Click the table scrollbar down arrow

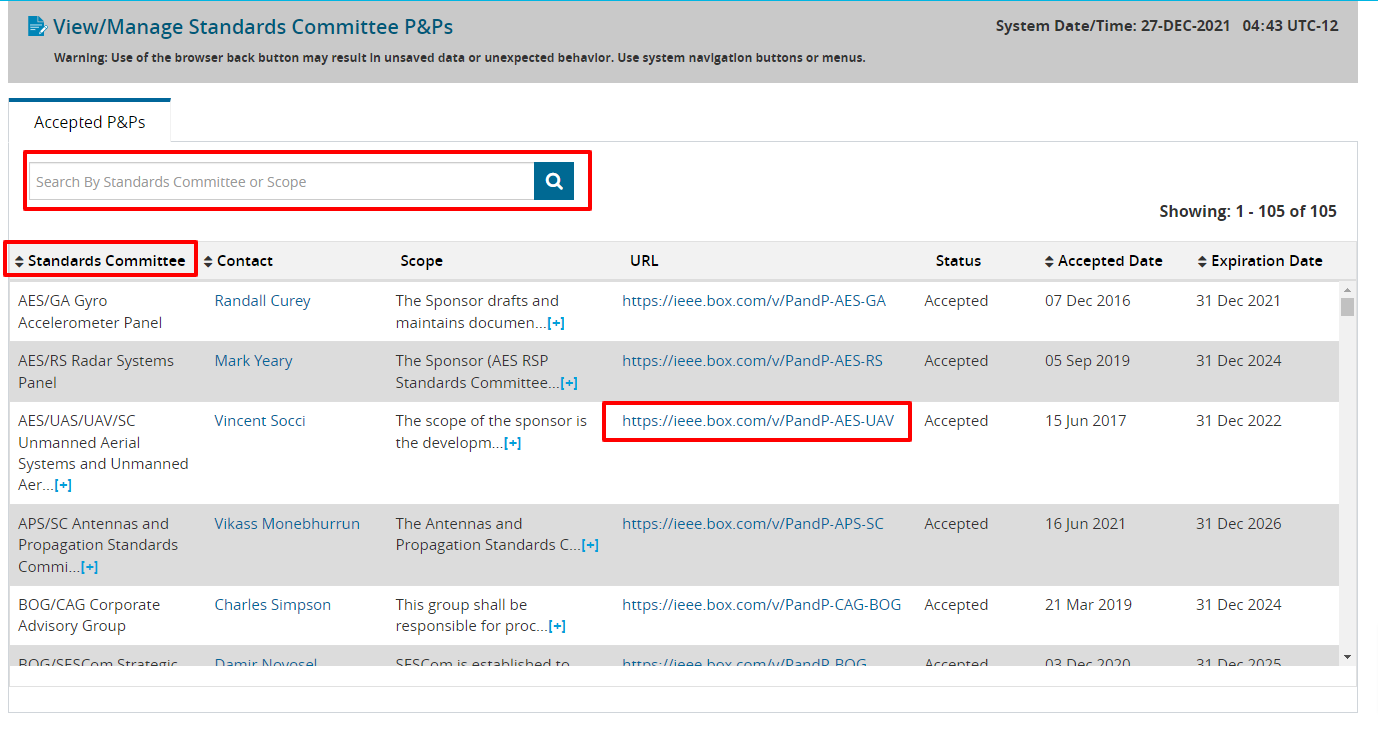tap(1347, 657)
